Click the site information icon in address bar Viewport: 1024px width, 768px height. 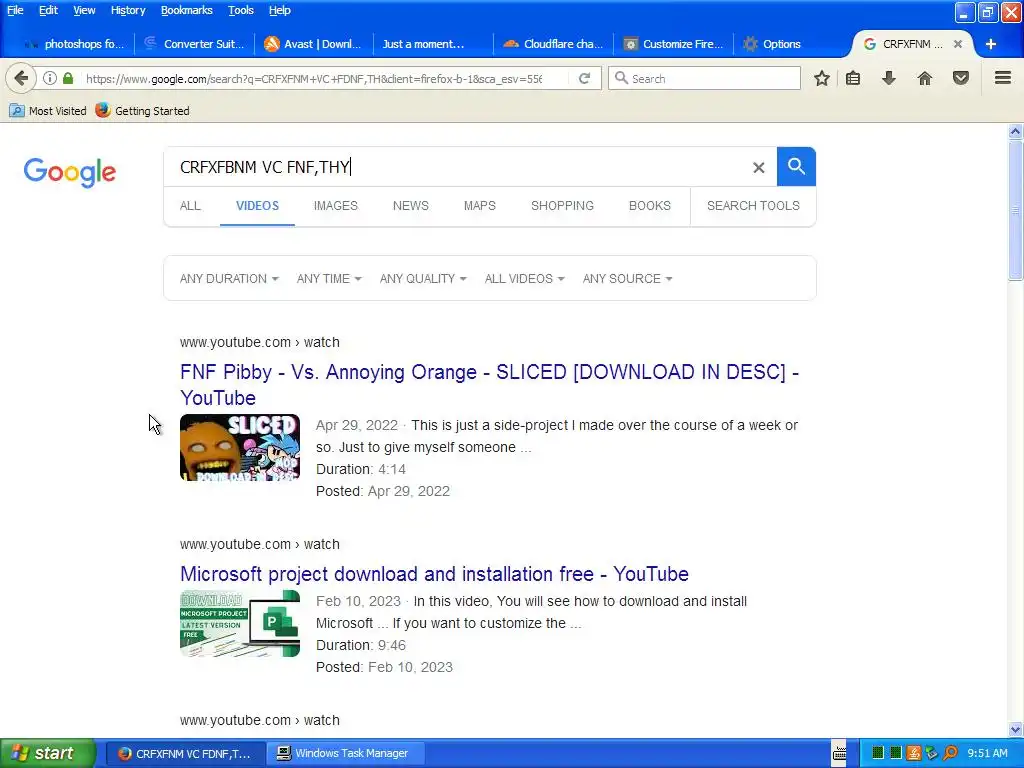[50, 78]
